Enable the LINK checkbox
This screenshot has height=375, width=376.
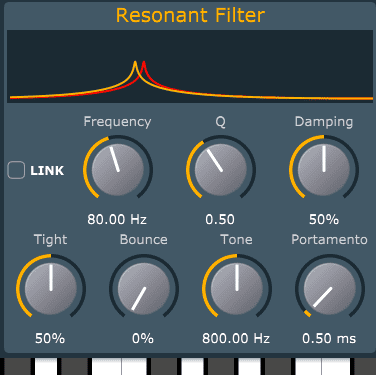tap(16, 170)
